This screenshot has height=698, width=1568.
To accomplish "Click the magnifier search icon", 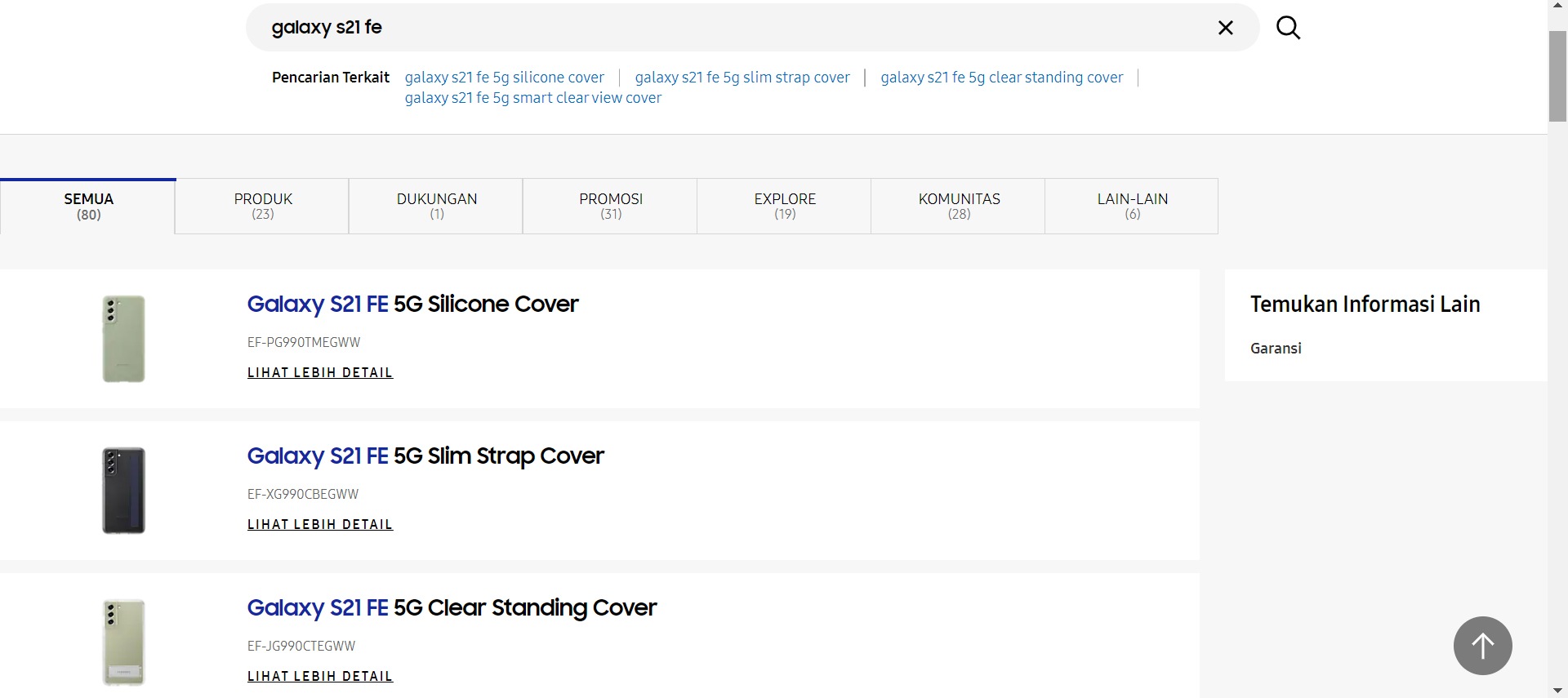I will (1288, 28).
